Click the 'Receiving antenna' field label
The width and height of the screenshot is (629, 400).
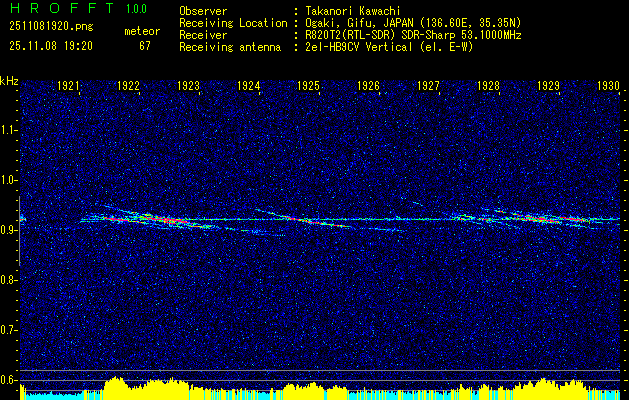(230, 47)
